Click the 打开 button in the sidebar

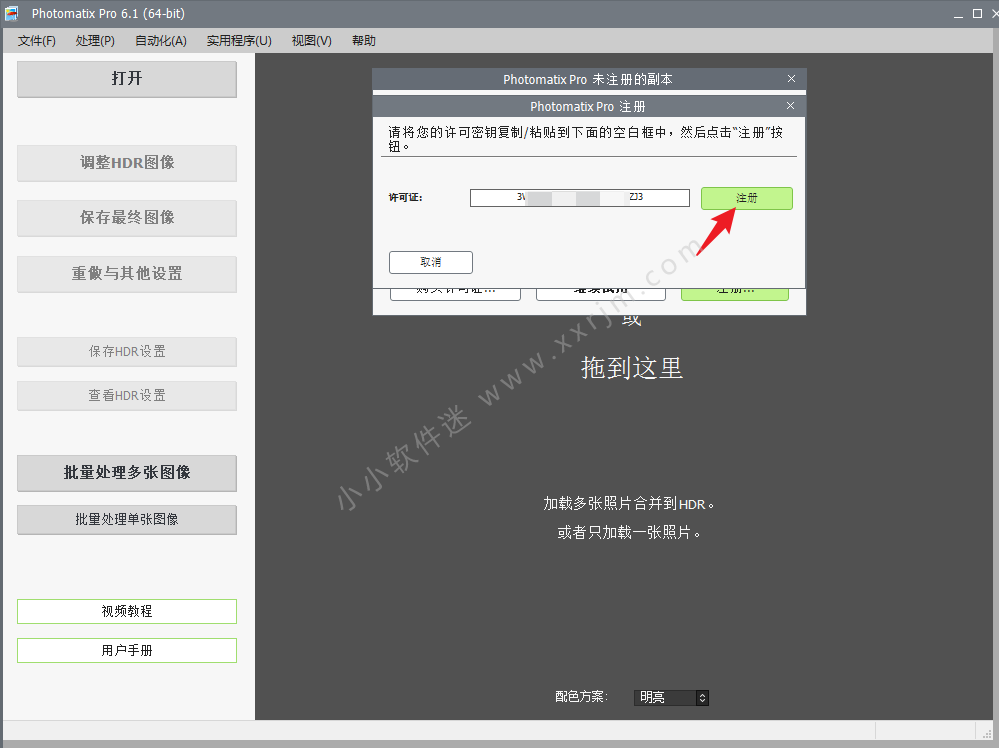point(127,79)
